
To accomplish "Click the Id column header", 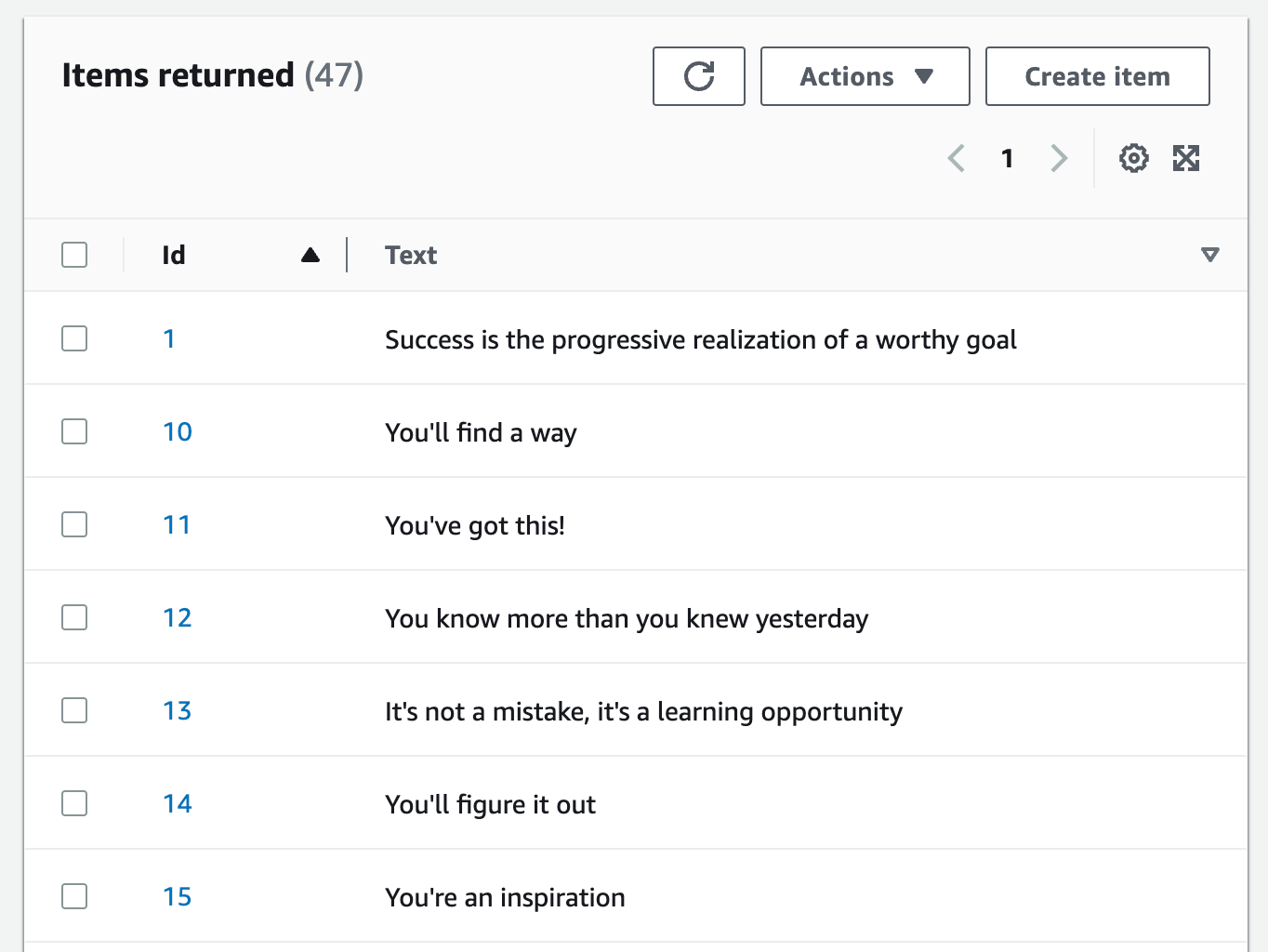I will click(x=174, y=255).
